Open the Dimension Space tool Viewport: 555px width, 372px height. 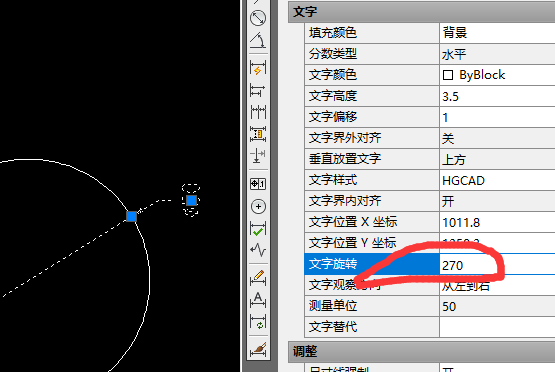tap(258, 134)
